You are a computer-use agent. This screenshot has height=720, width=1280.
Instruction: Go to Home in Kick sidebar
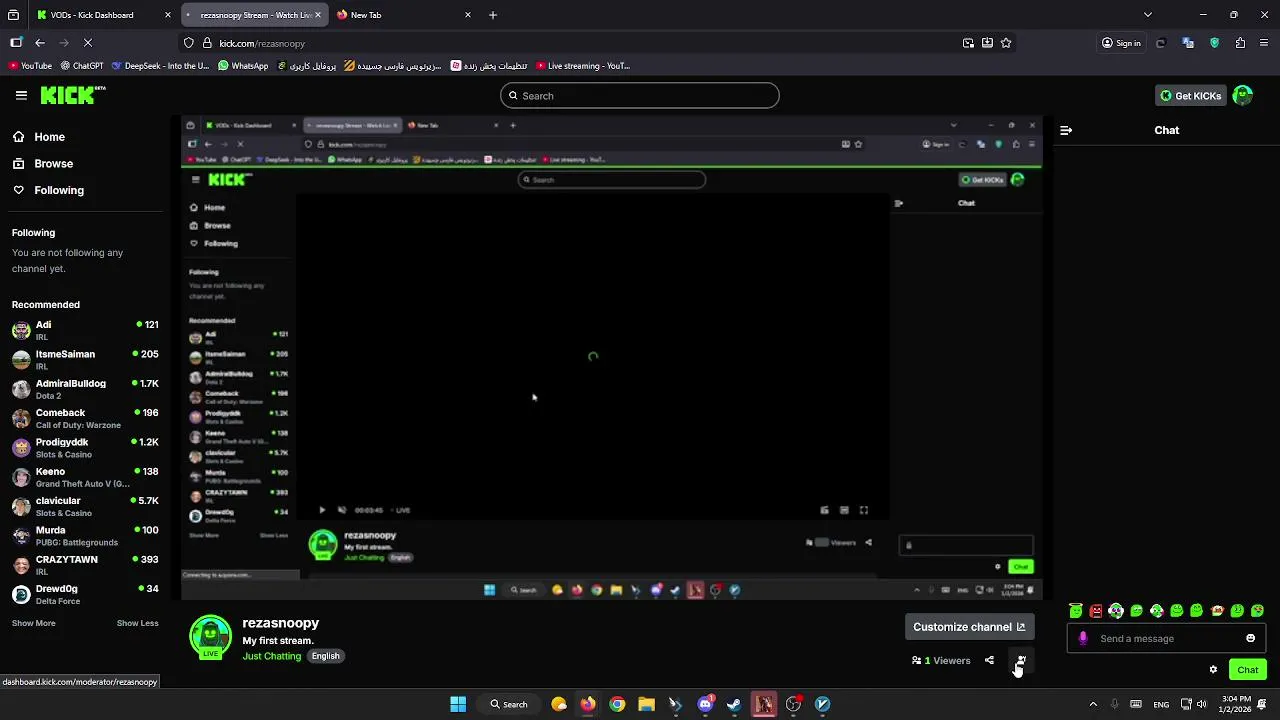39,137
